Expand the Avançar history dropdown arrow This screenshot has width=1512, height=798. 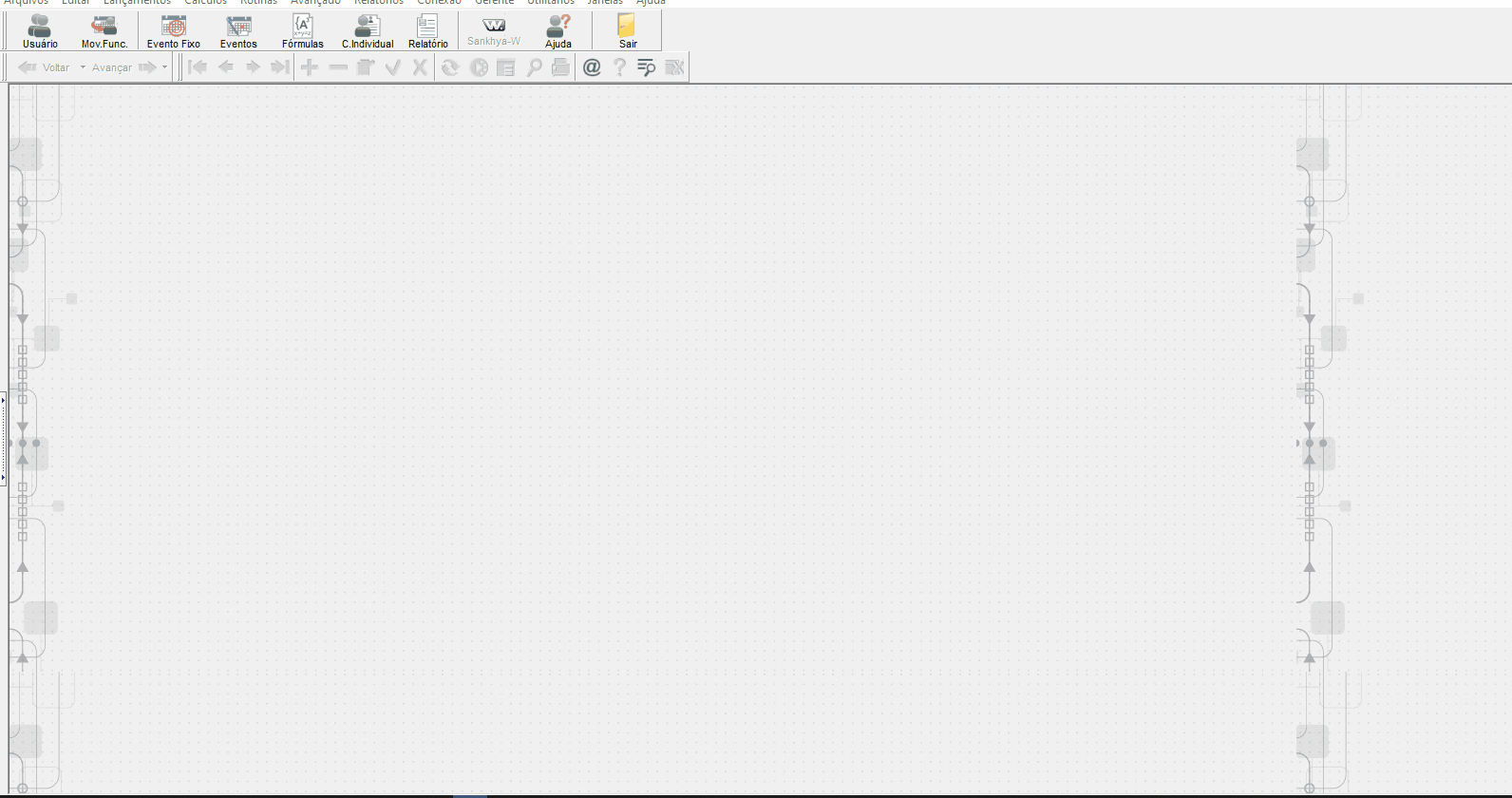pos(164,67)
